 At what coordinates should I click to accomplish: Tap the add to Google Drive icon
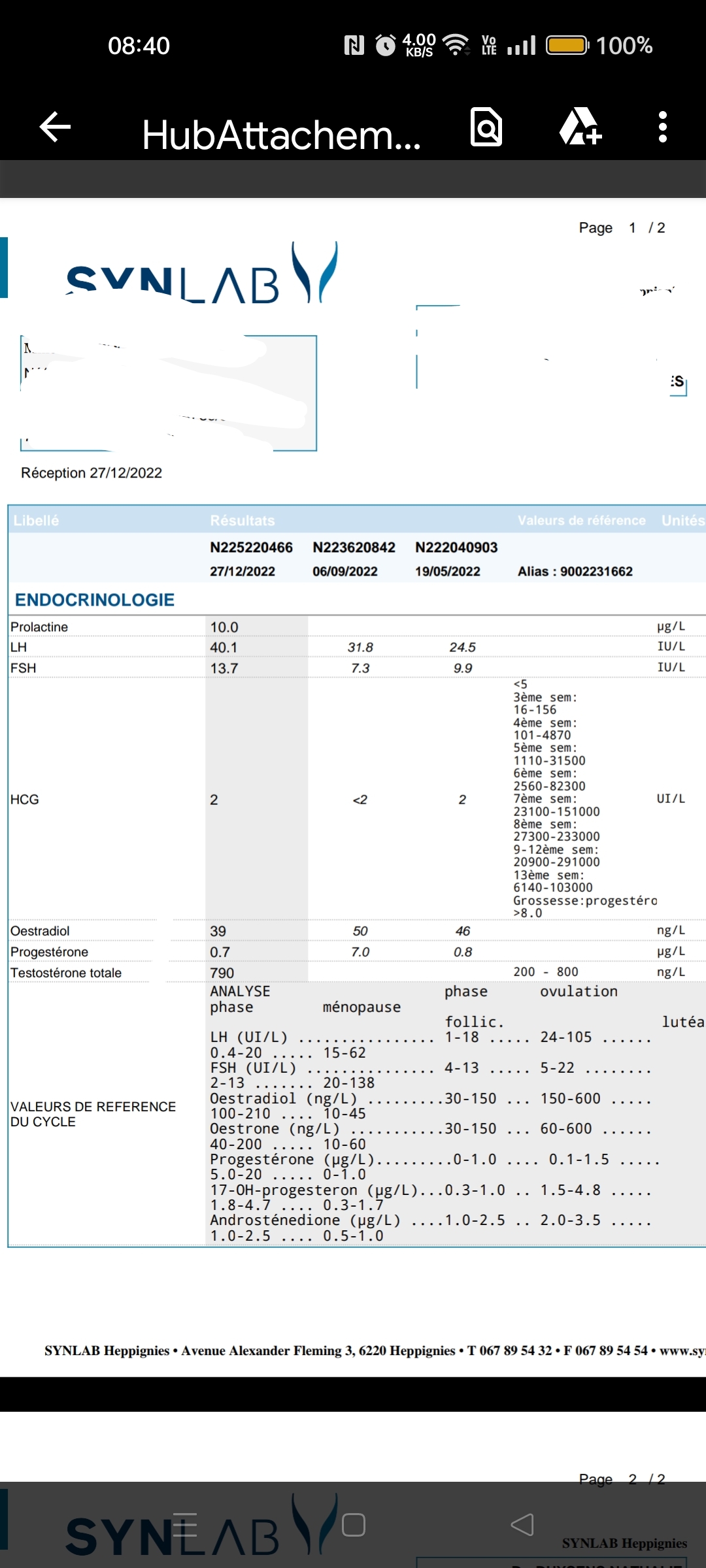[580, 127]
